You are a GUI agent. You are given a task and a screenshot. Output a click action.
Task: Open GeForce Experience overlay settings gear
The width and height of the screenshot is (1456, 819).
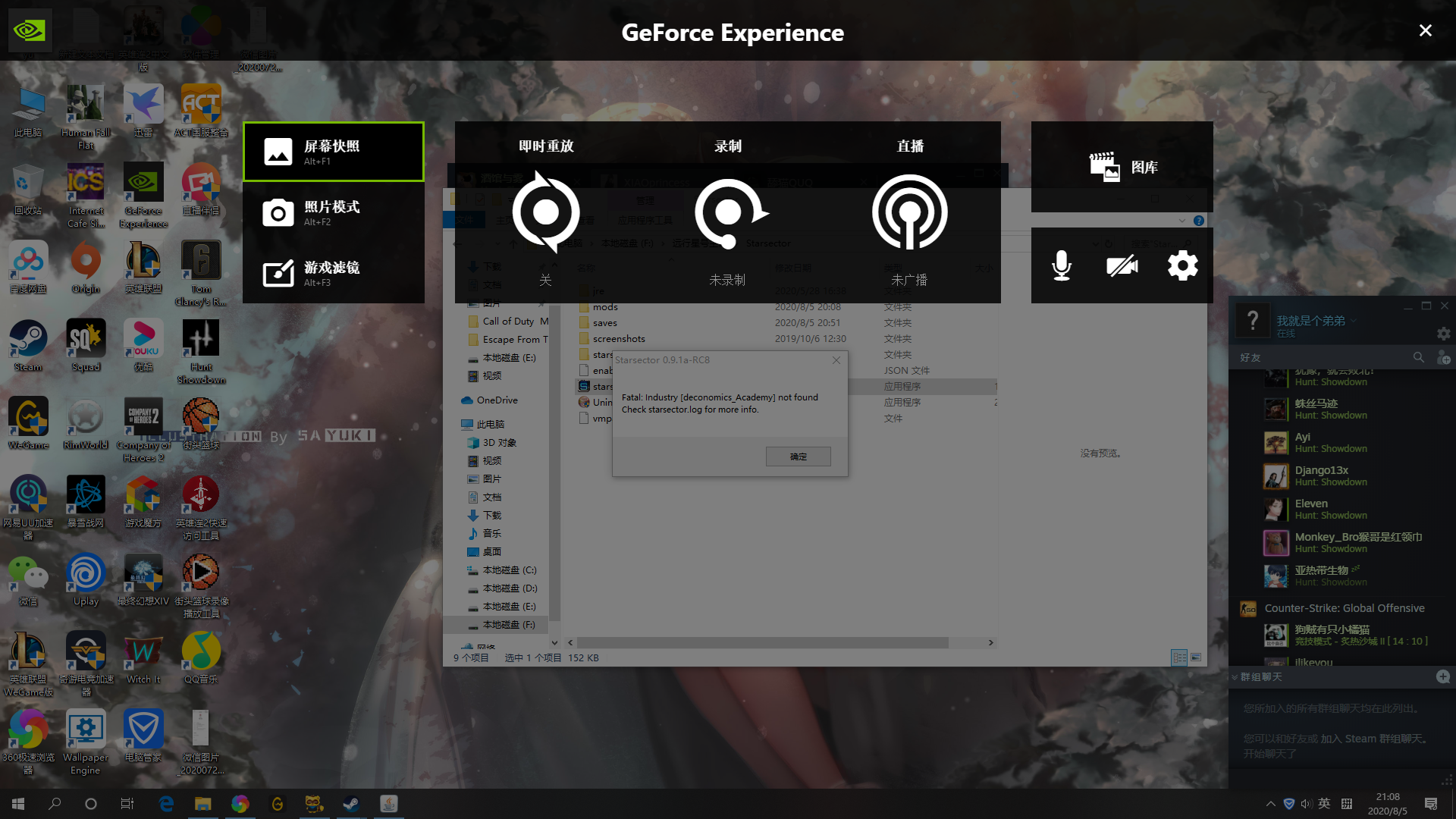[x=1182, y=265]
